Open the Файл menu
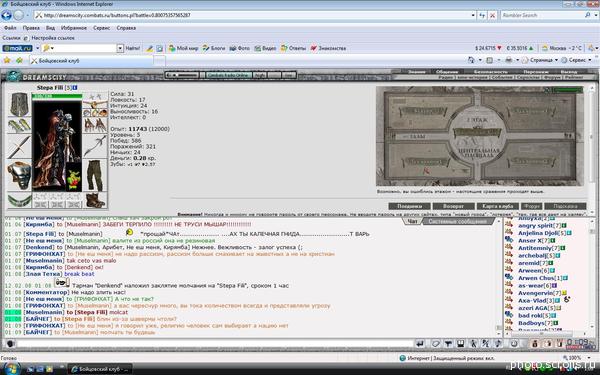600x375 pixels. click(x=10, y=28)
